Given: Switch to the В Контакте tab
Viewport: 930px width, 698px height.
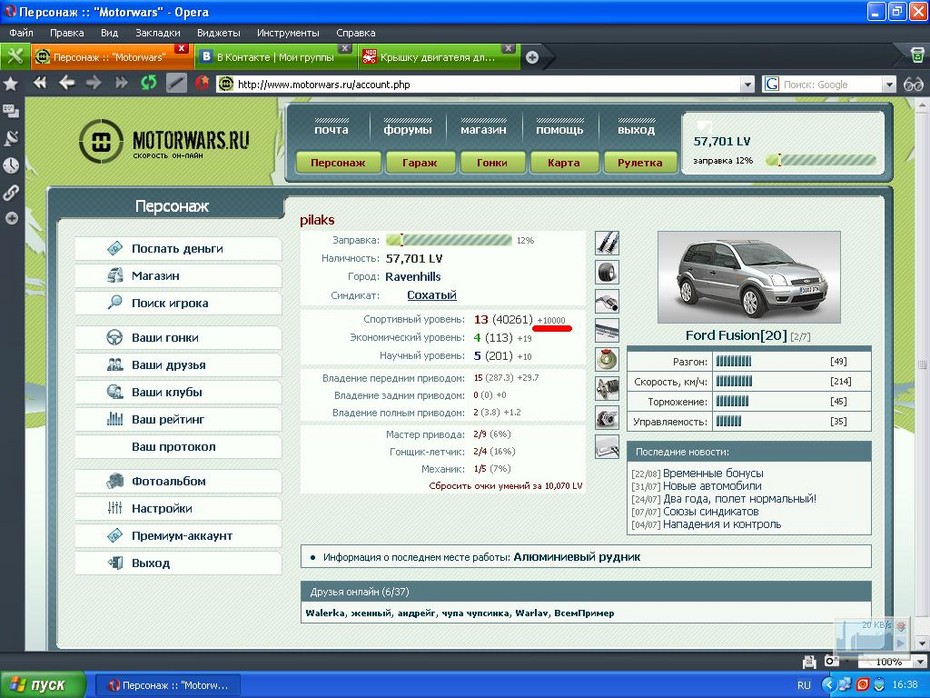Looking at the screenshot, I should (x=274, y=57).
